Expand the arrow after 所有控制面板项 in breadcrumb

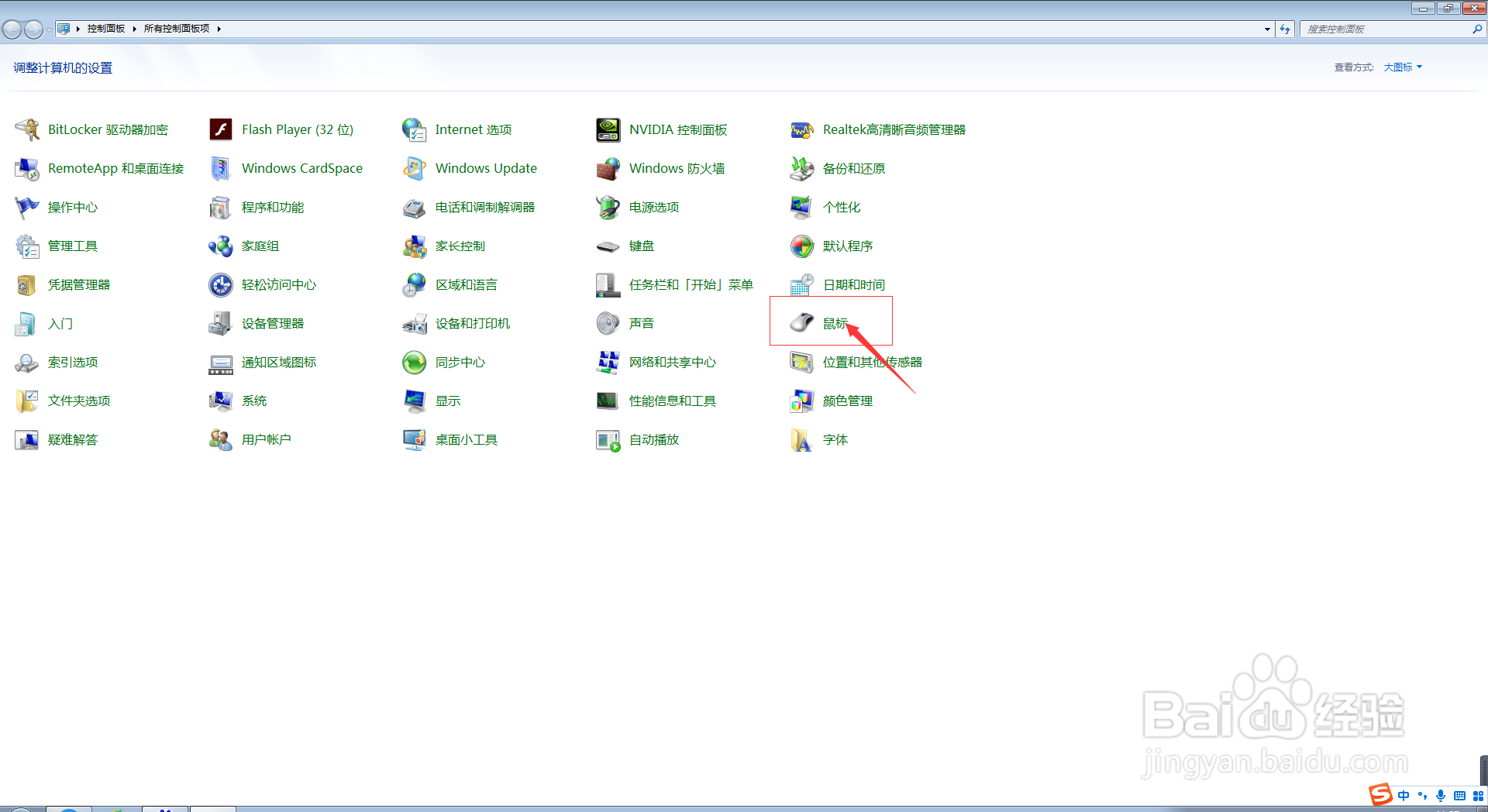click(219, 29)
